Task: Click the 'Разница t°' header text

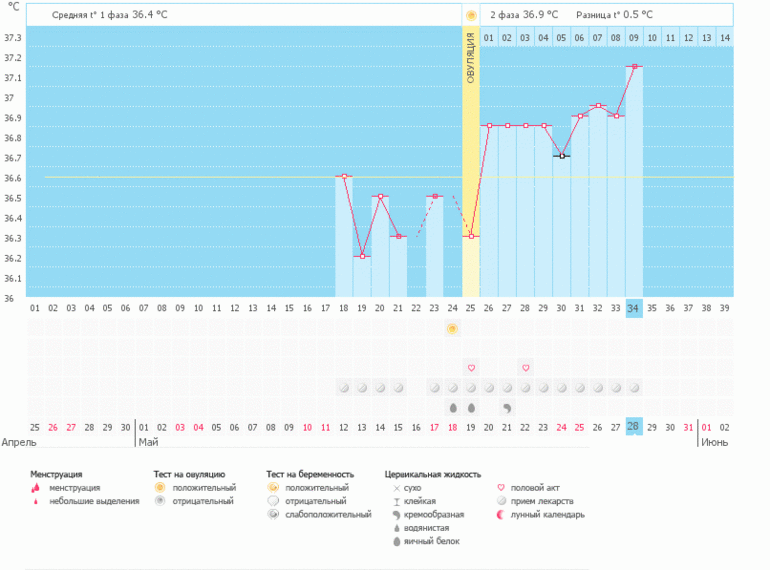Action: pos(614,15)
